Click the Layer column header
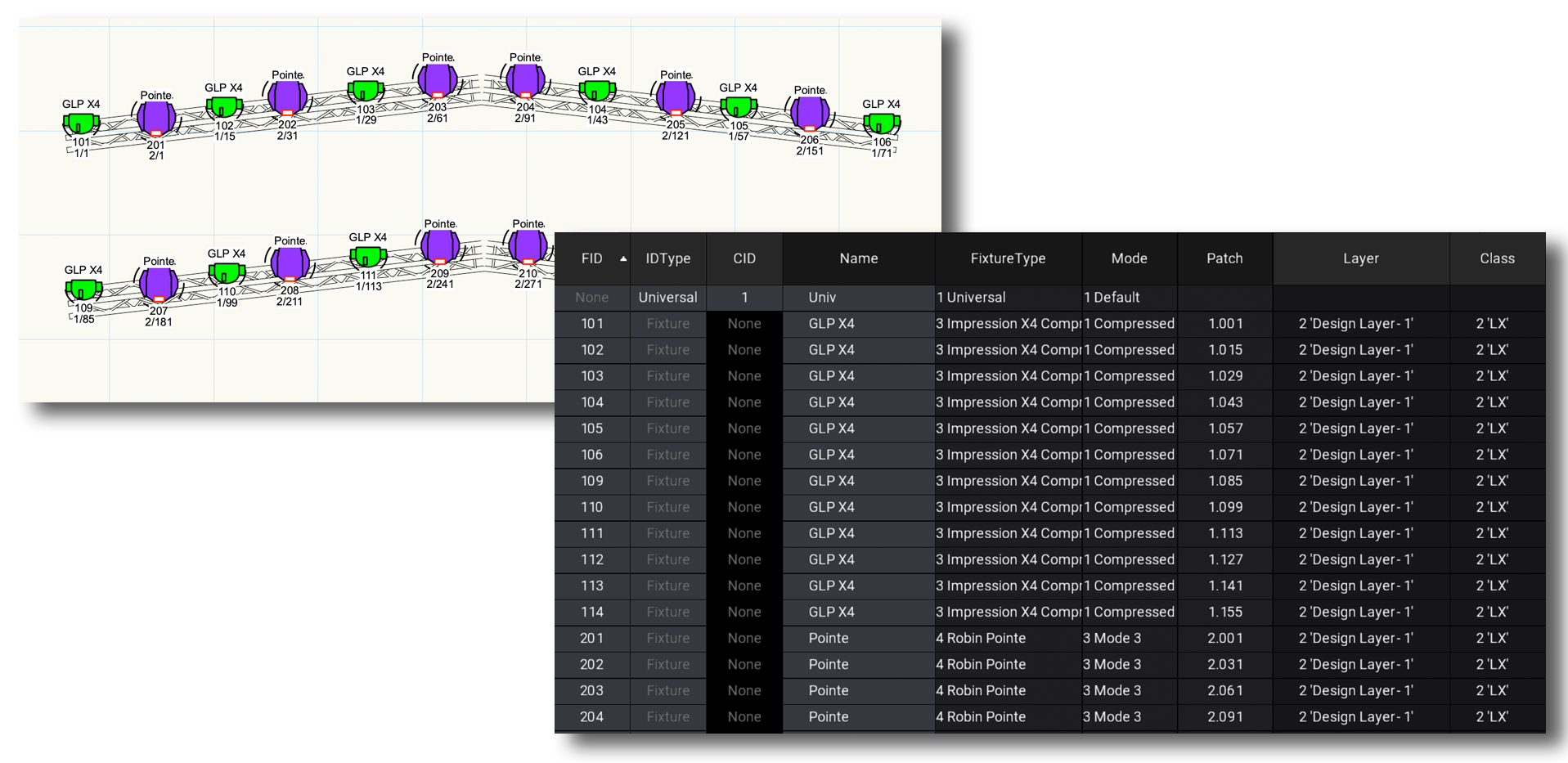The width and height of the screenshot is (1568, 763). pos(1361,258)
